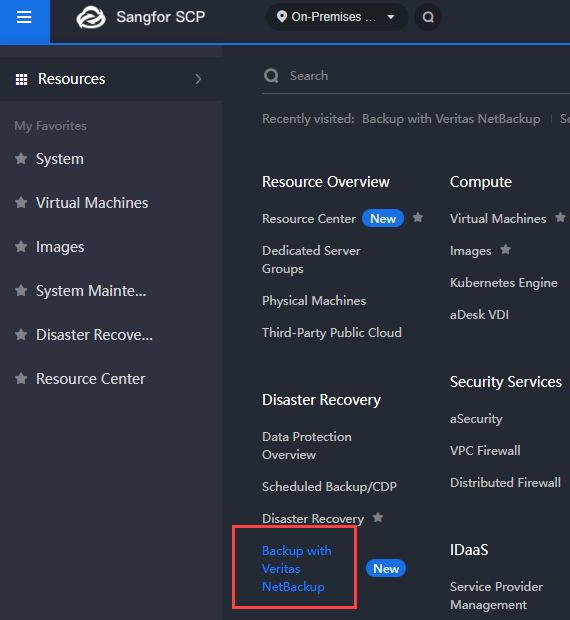Image resolution: width=570 pixels, height=620 pixels.
Task: Open Backup with Veritas NetBackup link
Action: tap(296, 569)
